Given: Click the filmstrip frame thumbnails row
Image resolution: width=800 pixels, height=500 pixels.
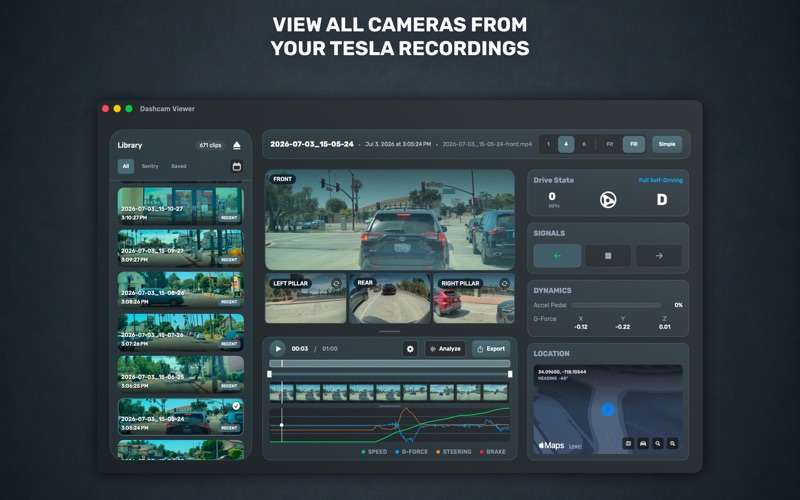Looking at the screenshot, I should pos(389,393).
